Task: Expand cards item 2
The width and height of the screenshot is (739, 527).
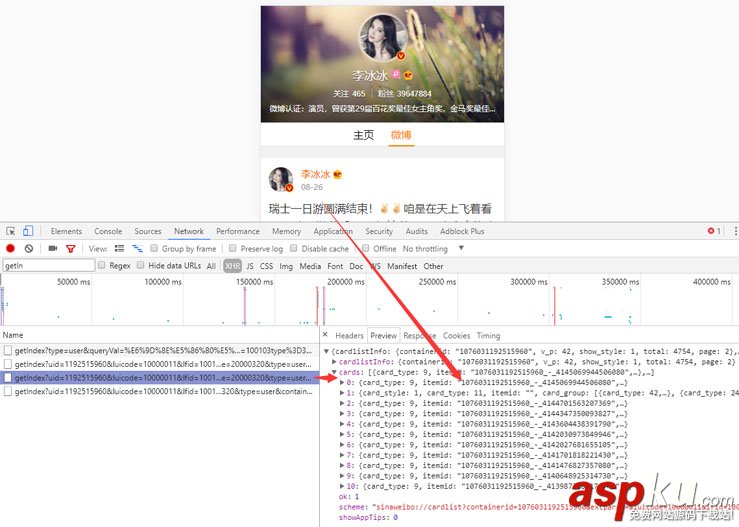Action: pyautogui.click(x=342, y=403)
